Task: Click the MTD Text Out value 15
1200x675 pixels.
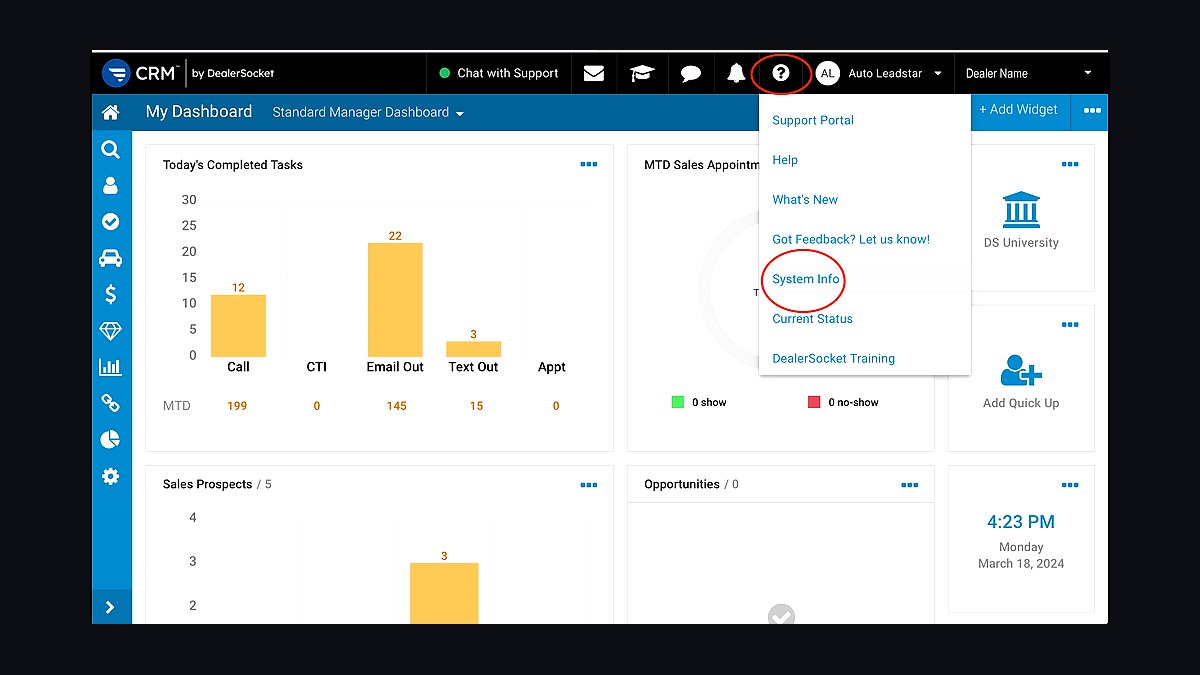Action: (476, 406)
